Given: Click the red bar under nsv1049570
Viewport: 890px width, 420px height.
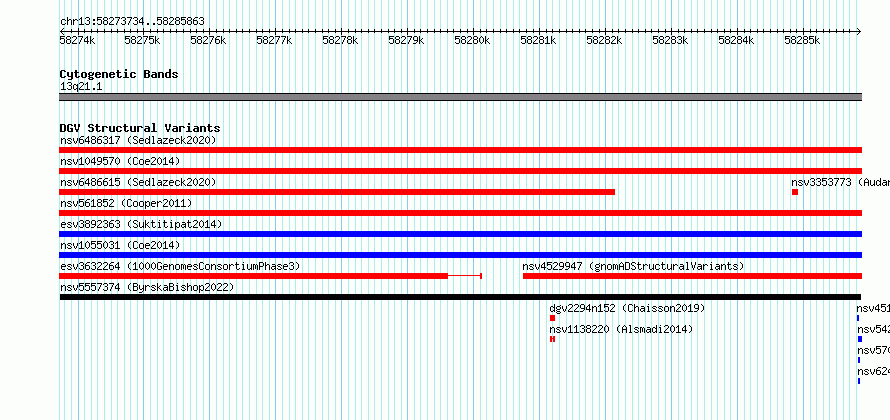Looking at the screenshot, I should [x=460, y=171].
